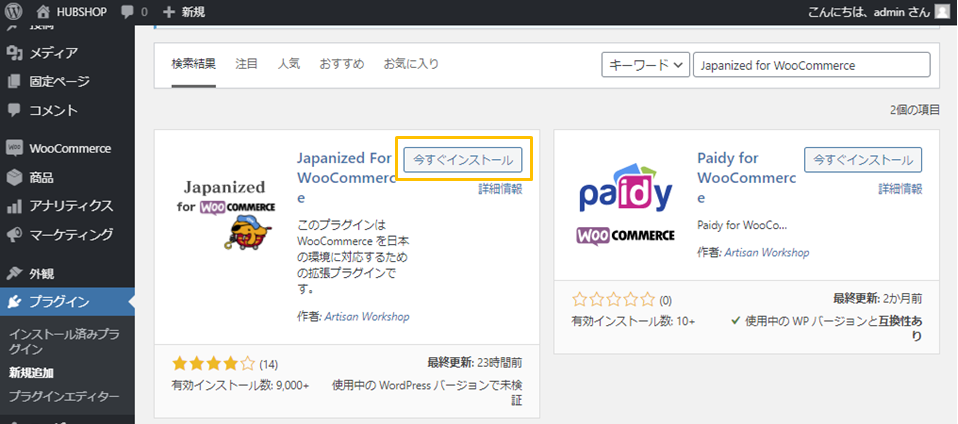Open こんにちは、admin さん account menu
The image size is (958, 424).
click(x=879, y=12)
